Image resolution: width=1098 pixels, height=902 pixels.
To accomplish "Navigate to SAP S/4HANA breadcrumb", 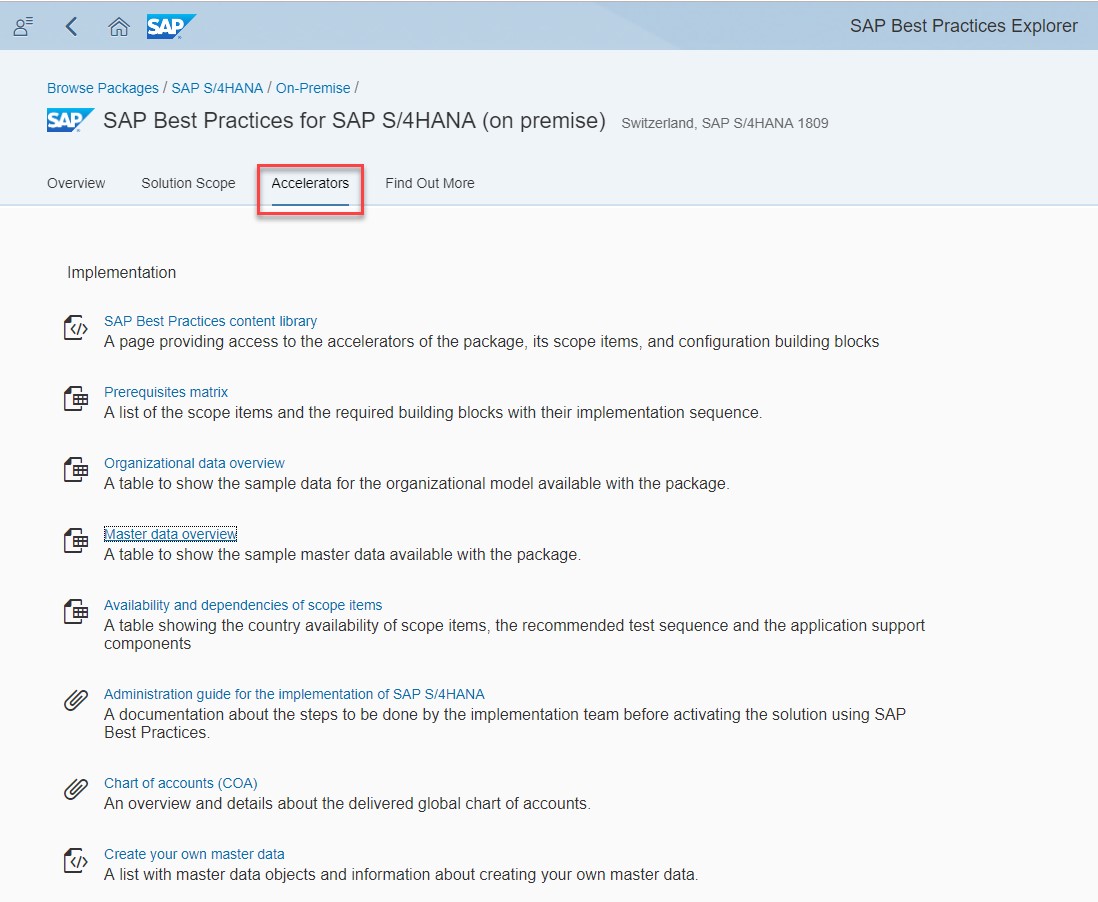I will [x=217, y=88].
